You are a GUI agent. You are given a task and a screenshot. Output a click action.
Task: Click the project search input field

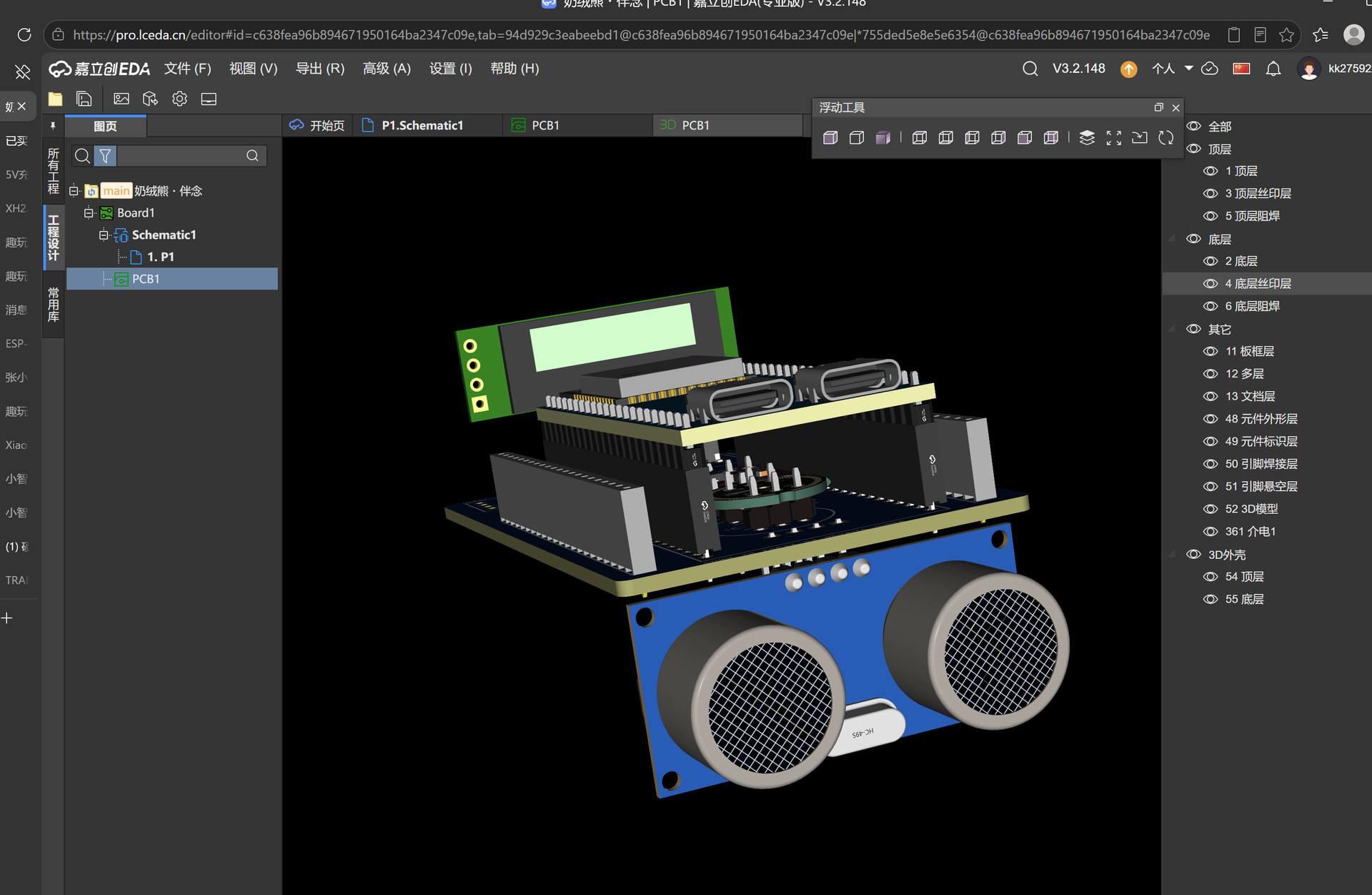[180, 156]
